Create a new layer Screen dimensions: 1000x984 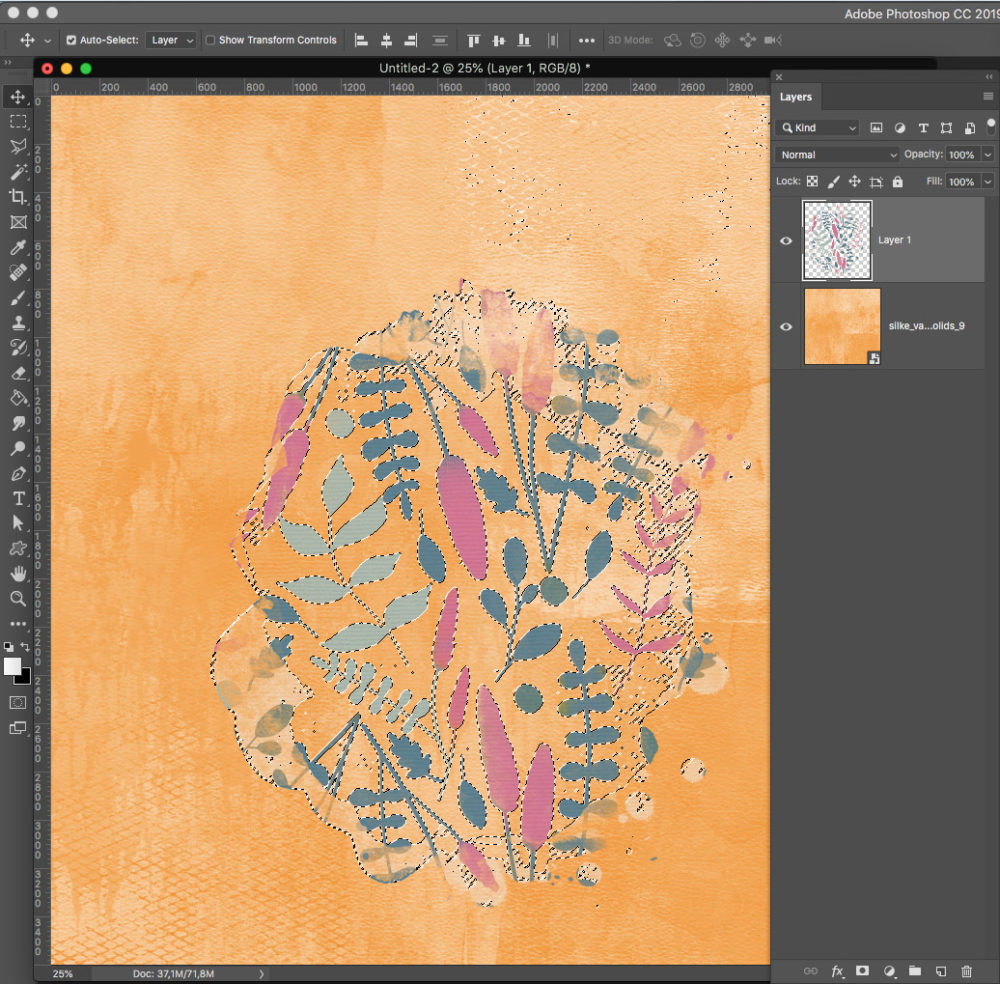click(x=941, y=971)
